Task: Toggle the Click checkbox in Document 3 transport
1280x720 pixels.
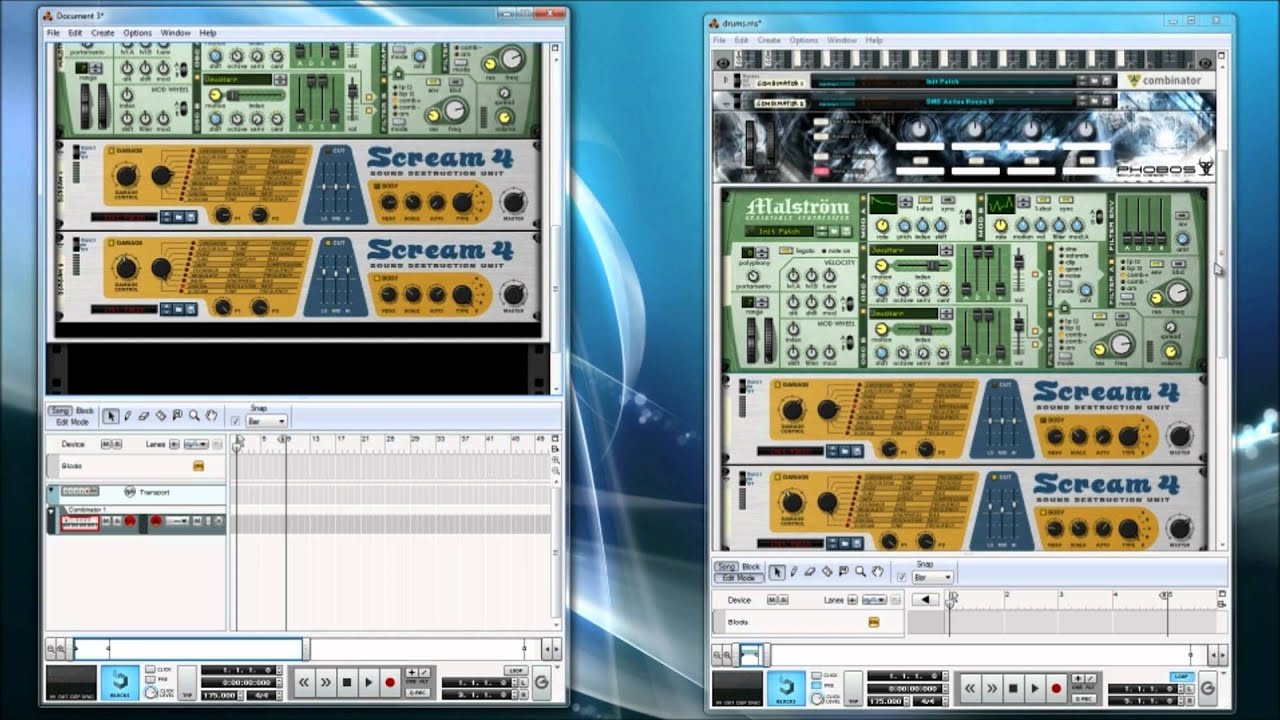Action: click(x=150, y=669)
